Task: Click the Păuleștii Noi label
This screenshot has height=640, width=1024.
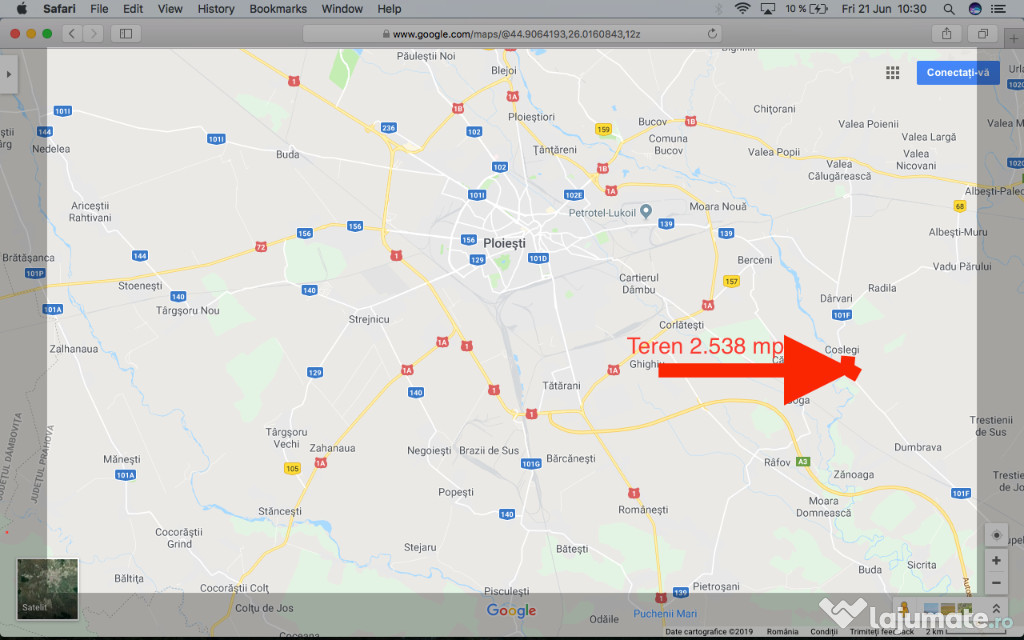Action: pyautogui.click(x=426, y=56)
